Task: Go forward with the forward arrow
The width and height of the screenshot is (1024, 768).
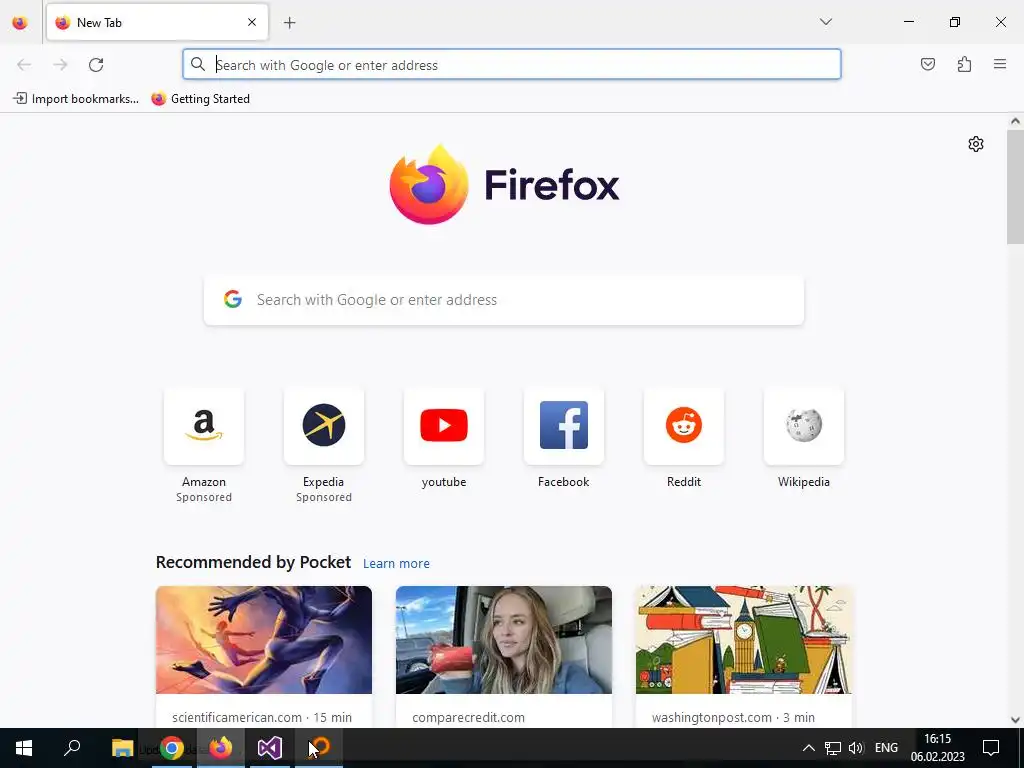Action: point(60,65)
